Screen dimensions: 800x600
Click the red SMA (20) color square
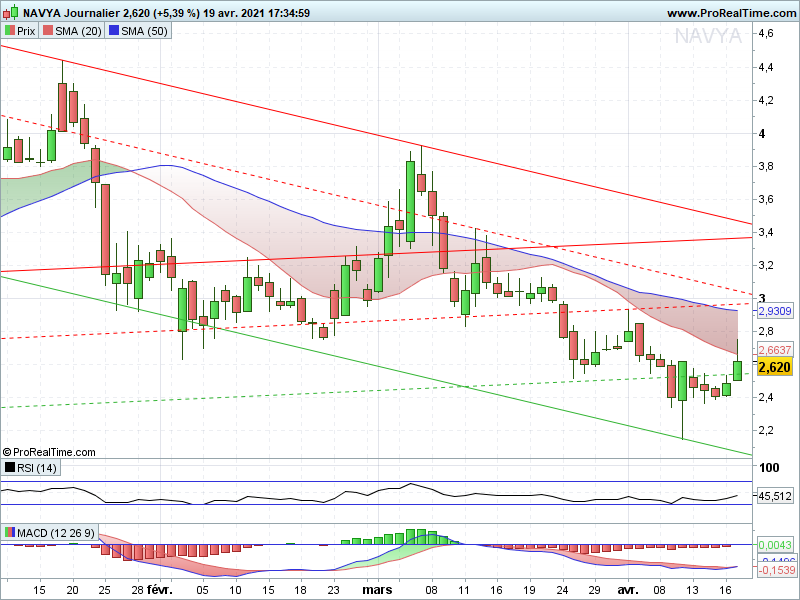coord(48,31)
